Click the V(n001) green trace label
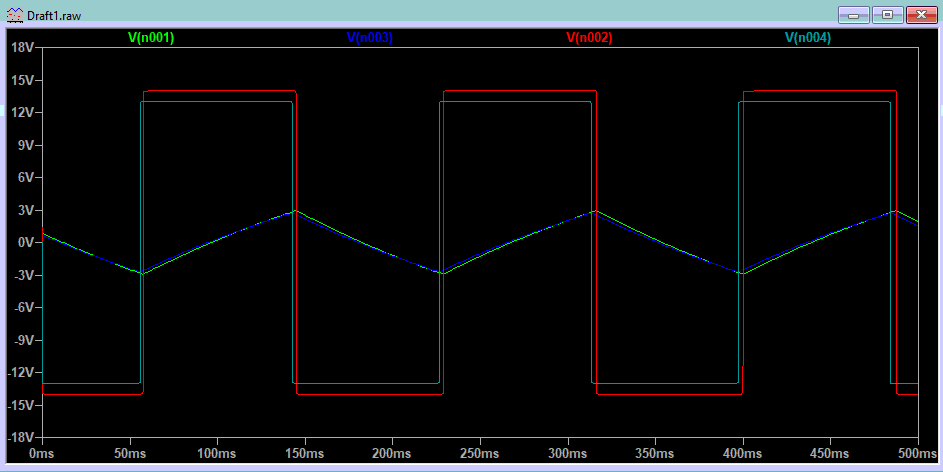Image resolution: width=943 pixels, height=472 pixels. click(151, 38)
